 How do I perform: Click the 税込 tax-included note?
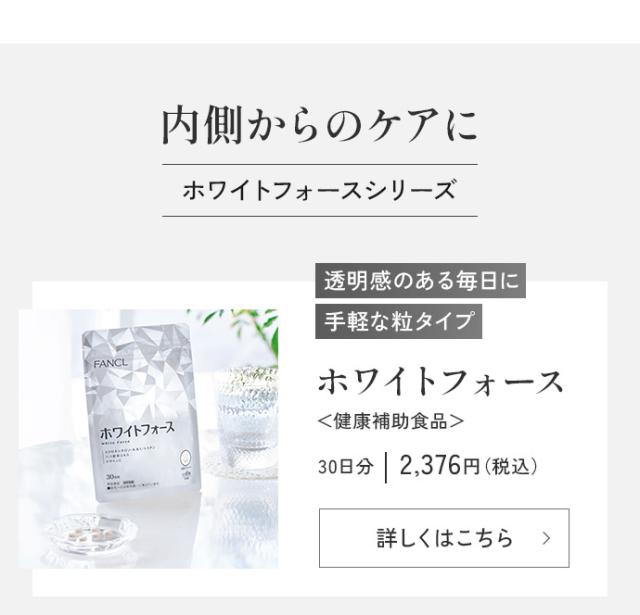click(x=511, y=467)
